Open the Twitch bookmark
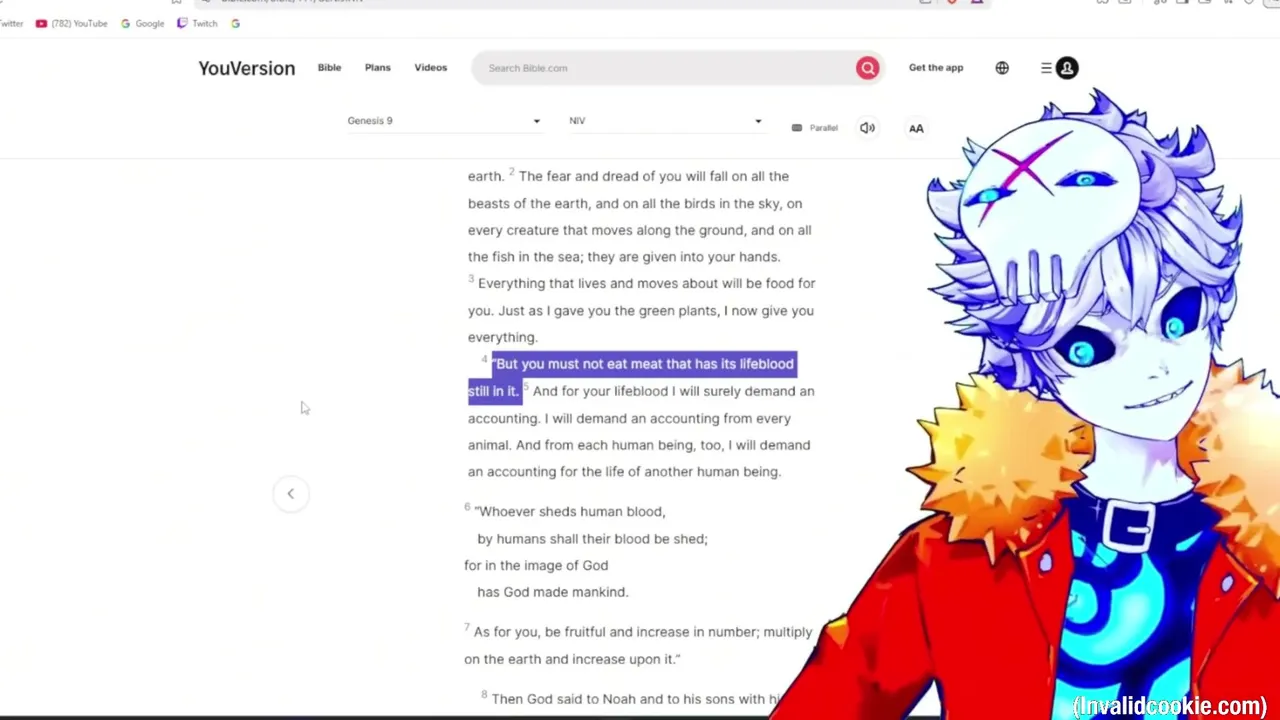Image resolution: width=1280 pixels, height=720 pixels. point(197,23)
